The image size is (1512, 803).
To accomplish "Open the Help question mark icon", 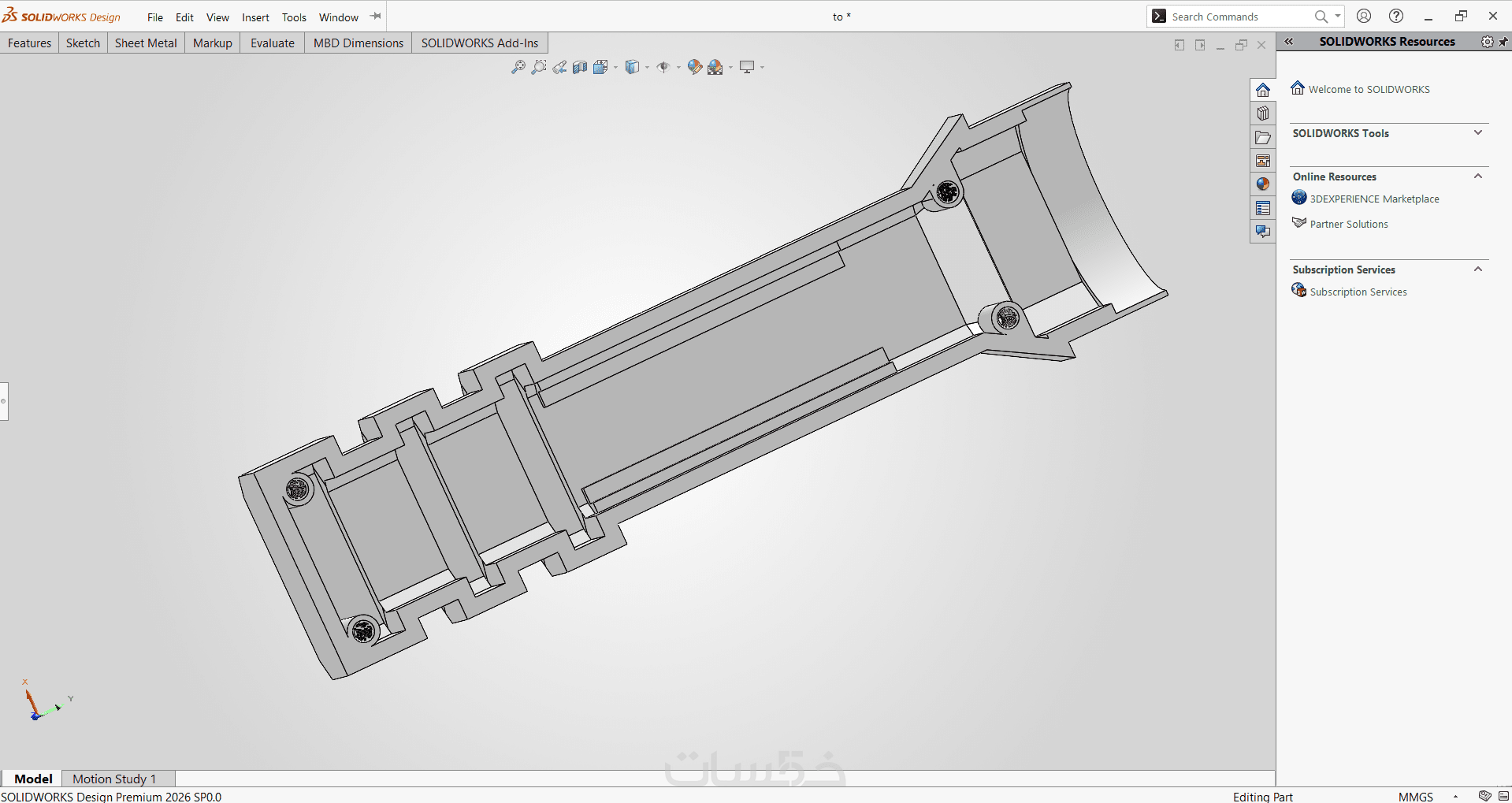I will pyautogui.click(x=1396, y=16).
